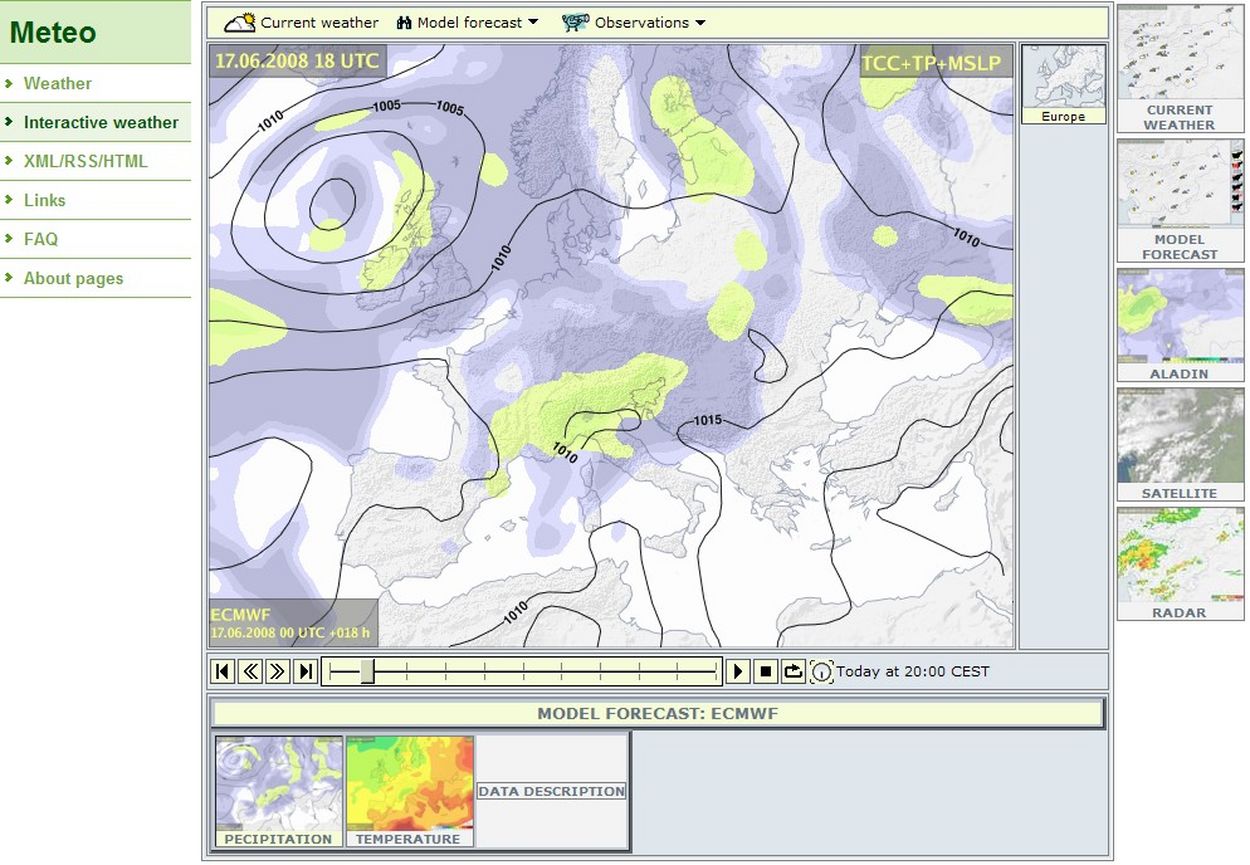Open the Radar imagery thumbnail

1180,564
